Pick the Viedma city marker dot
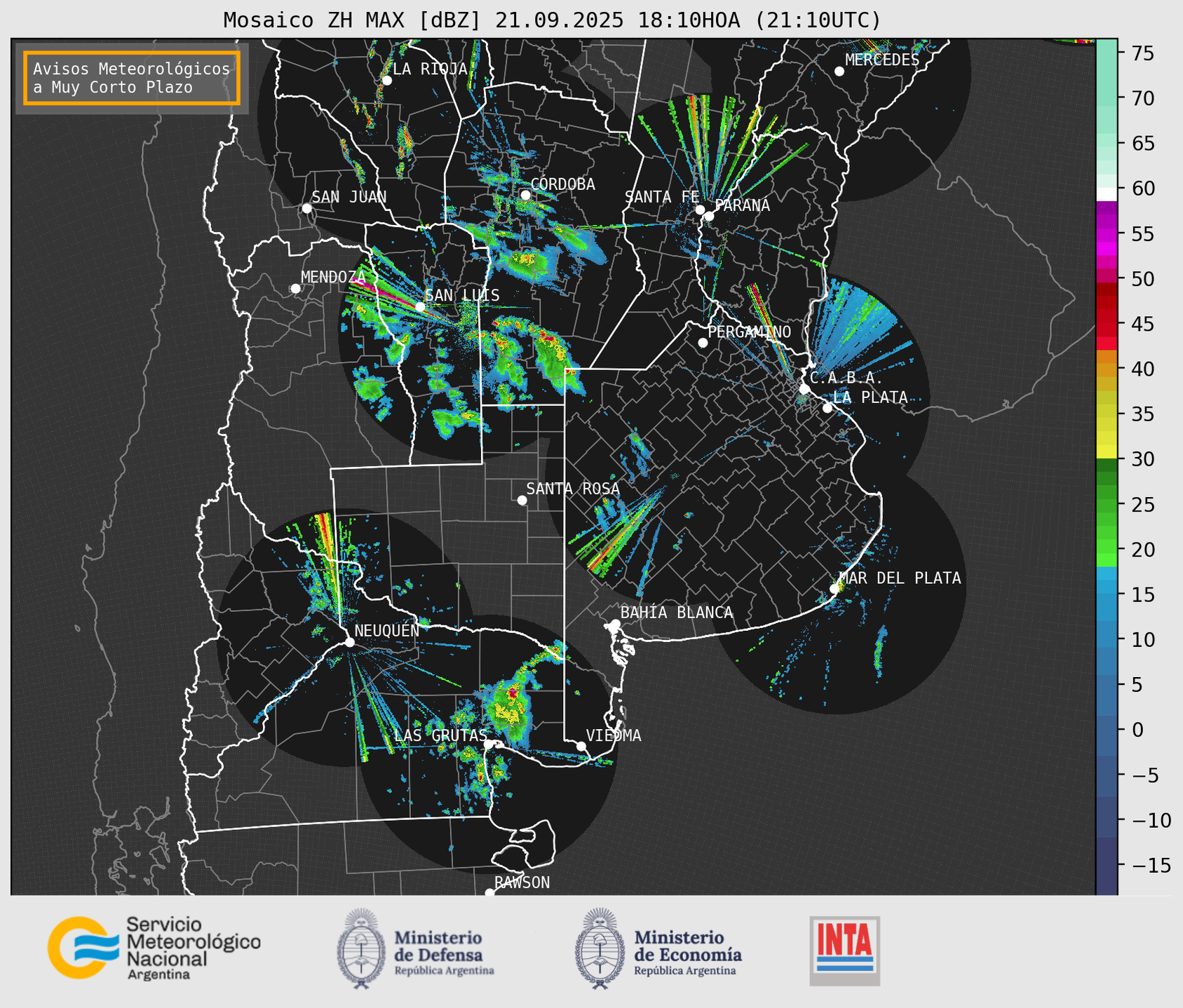This screenshot has height=1008, width=1183. (x=581, y=746)
